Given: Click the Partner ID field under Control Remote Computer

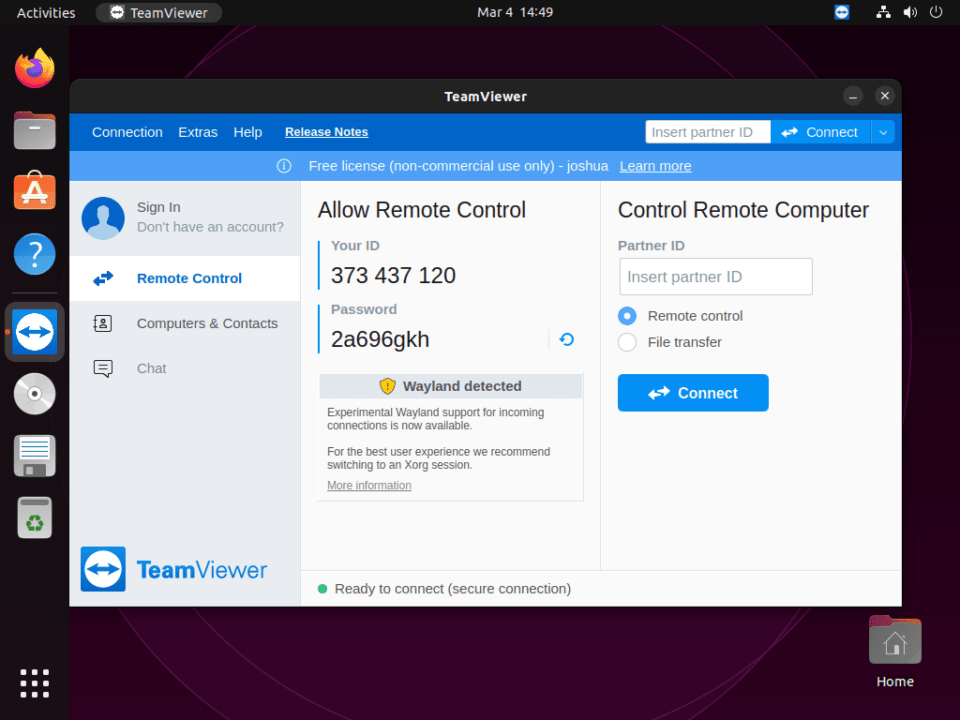Looking at the screenshot, I should point(715,277).
